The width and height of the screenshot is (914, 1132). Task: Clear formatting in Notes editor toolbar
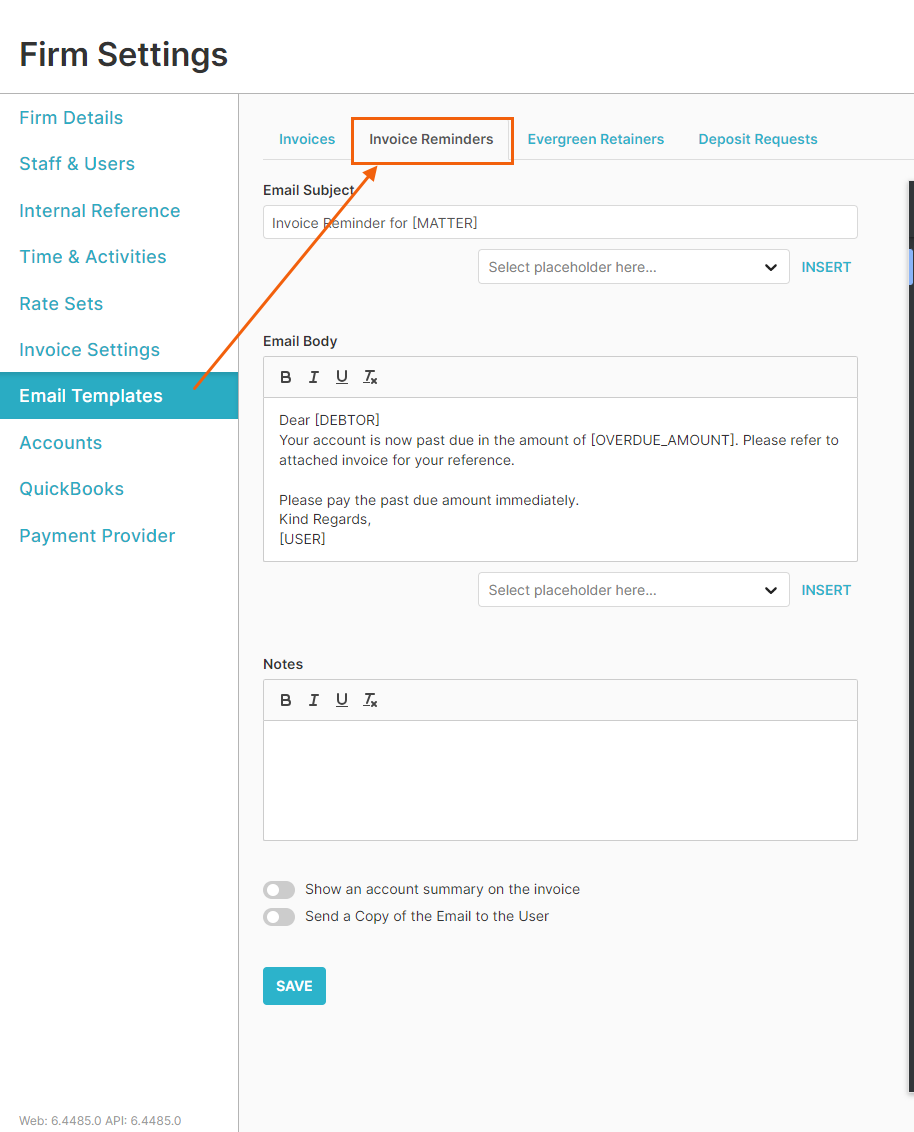click(x=370, y=700)
